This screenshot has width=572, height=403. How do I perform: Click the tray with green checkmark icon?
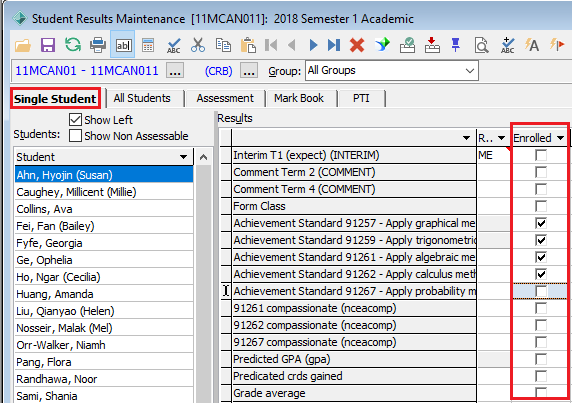[x=407, y=45]
